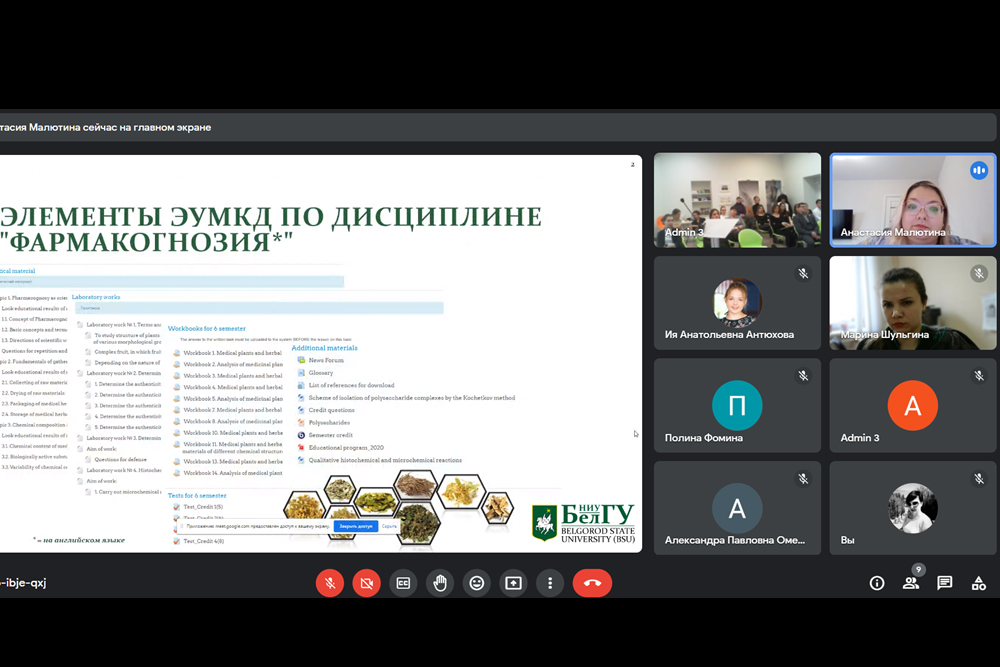
Task: Click the meeting code text 'ibje-qxj'
Action: [23, 583]
